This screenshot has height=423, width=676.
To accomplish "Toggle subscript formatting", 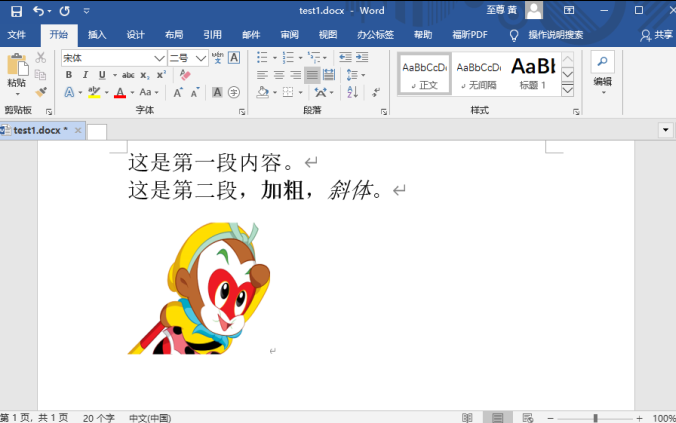I will 145,75.
